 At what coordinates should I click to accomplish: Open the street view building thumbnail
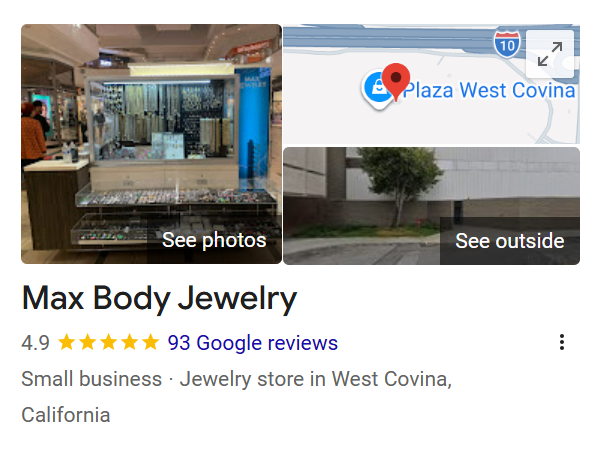click(431, 206)
